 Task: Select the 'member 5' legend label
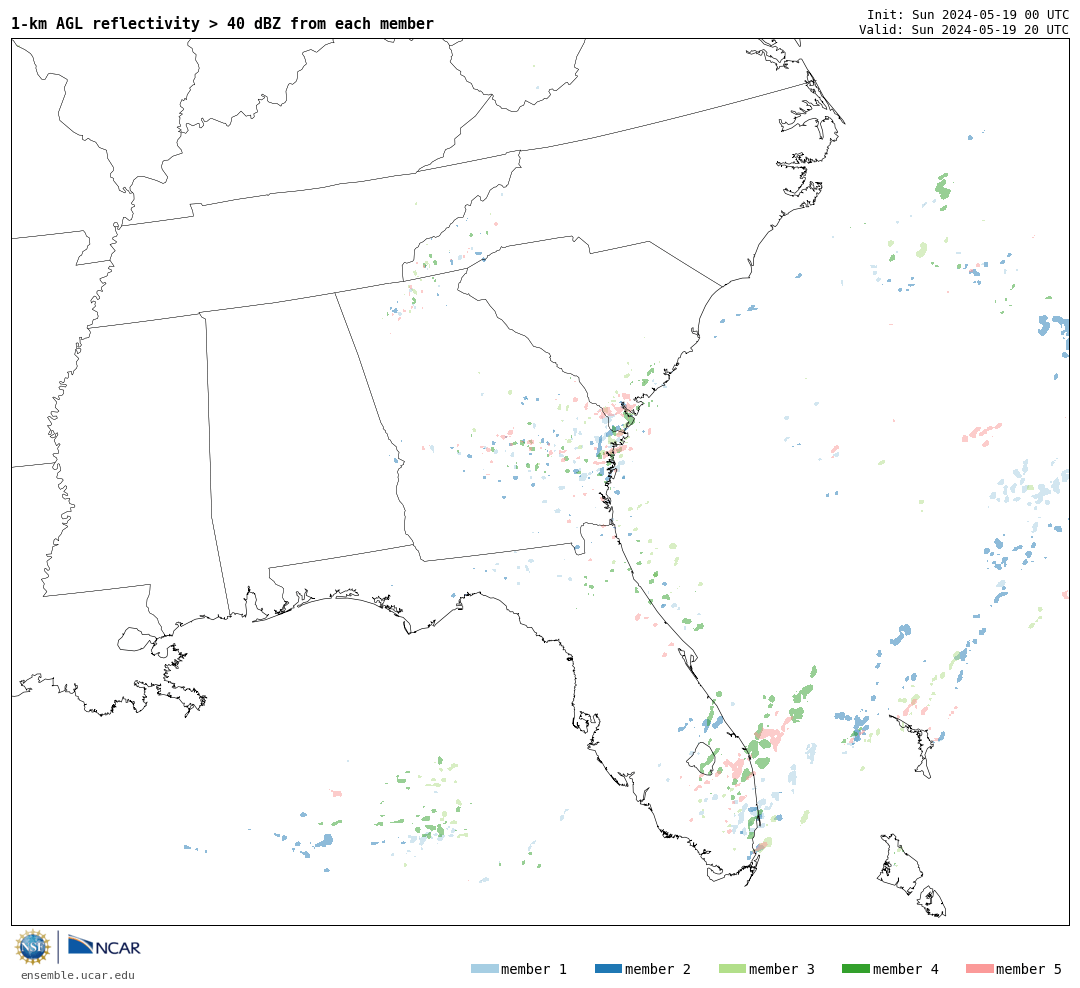1029,969
